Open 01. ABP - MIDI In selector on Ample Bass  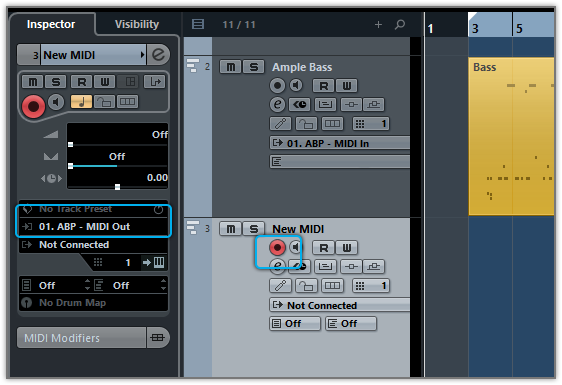(339, 143)
